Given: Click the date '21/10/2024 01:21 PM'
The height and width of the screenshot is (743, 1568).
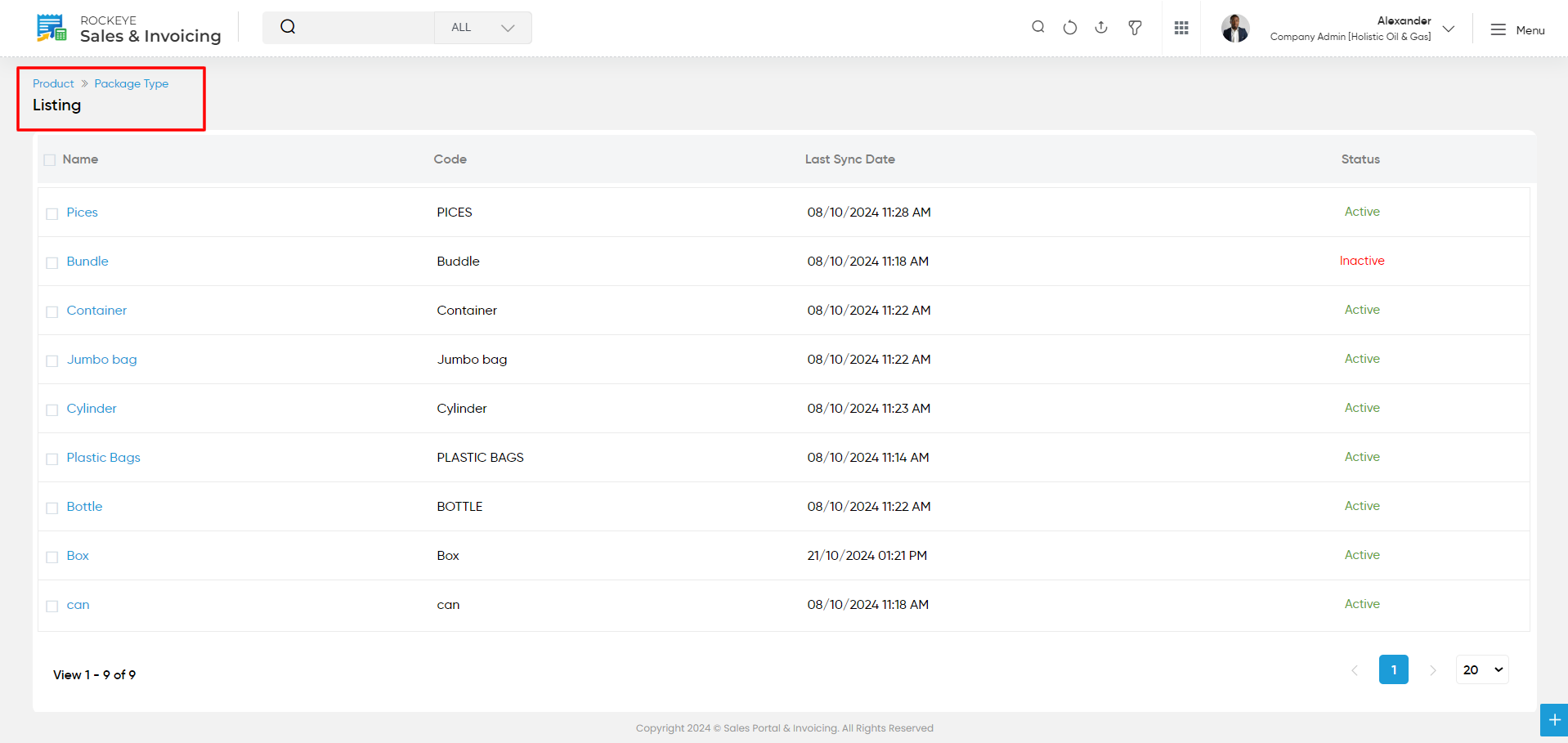Looking at the screenshot, I should pyautogui.click(x=867, y=556).
